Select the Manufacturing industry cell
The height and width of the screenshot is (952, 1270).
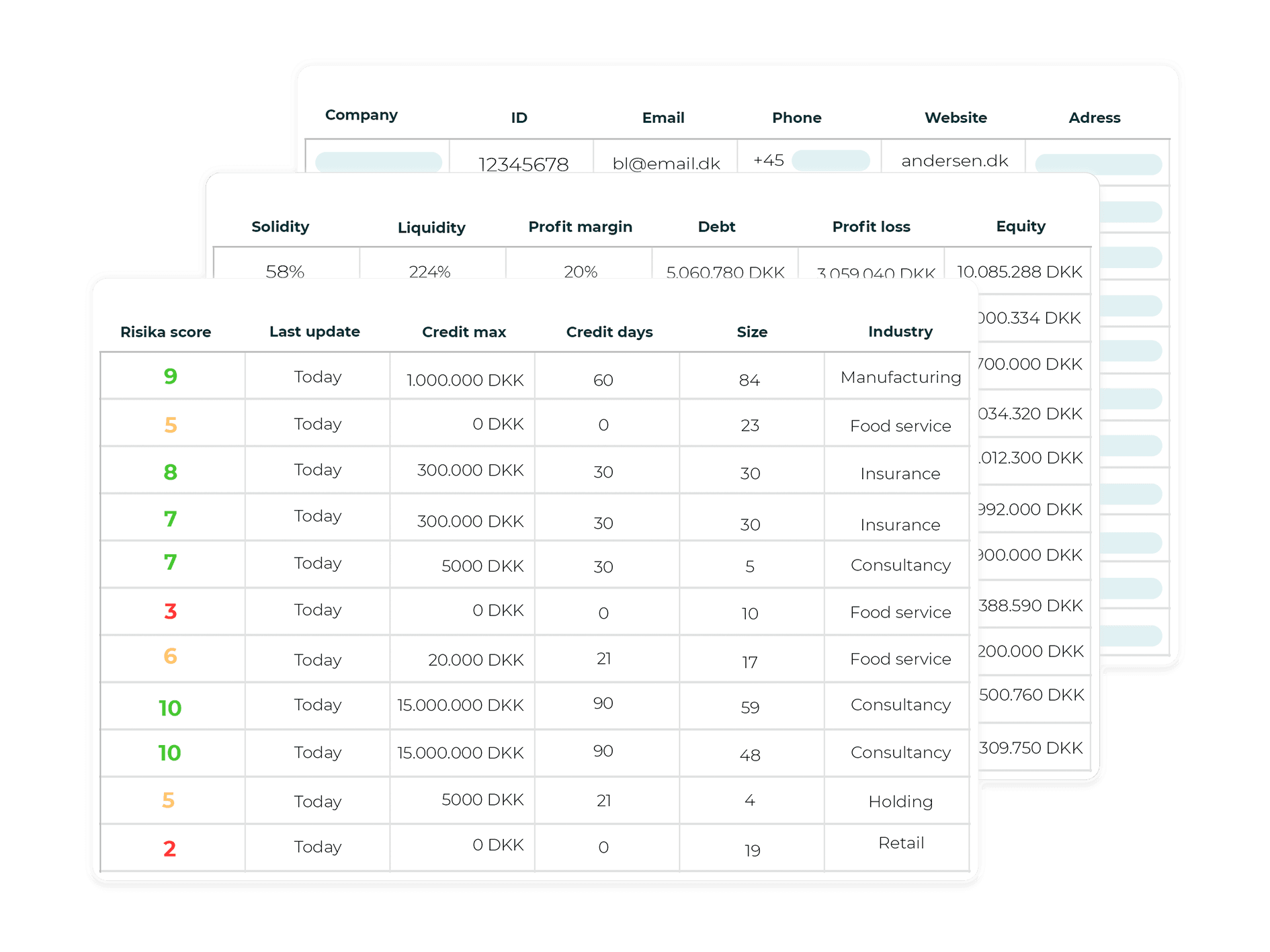point(900,378)
